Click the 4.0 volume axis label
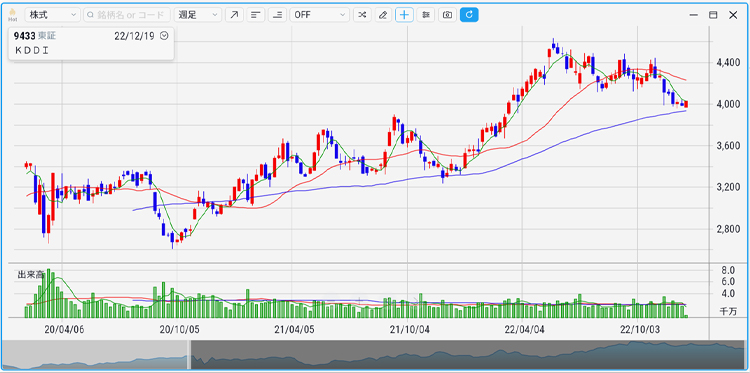Screen dimensions: 750x373 [x=728, y=293]
